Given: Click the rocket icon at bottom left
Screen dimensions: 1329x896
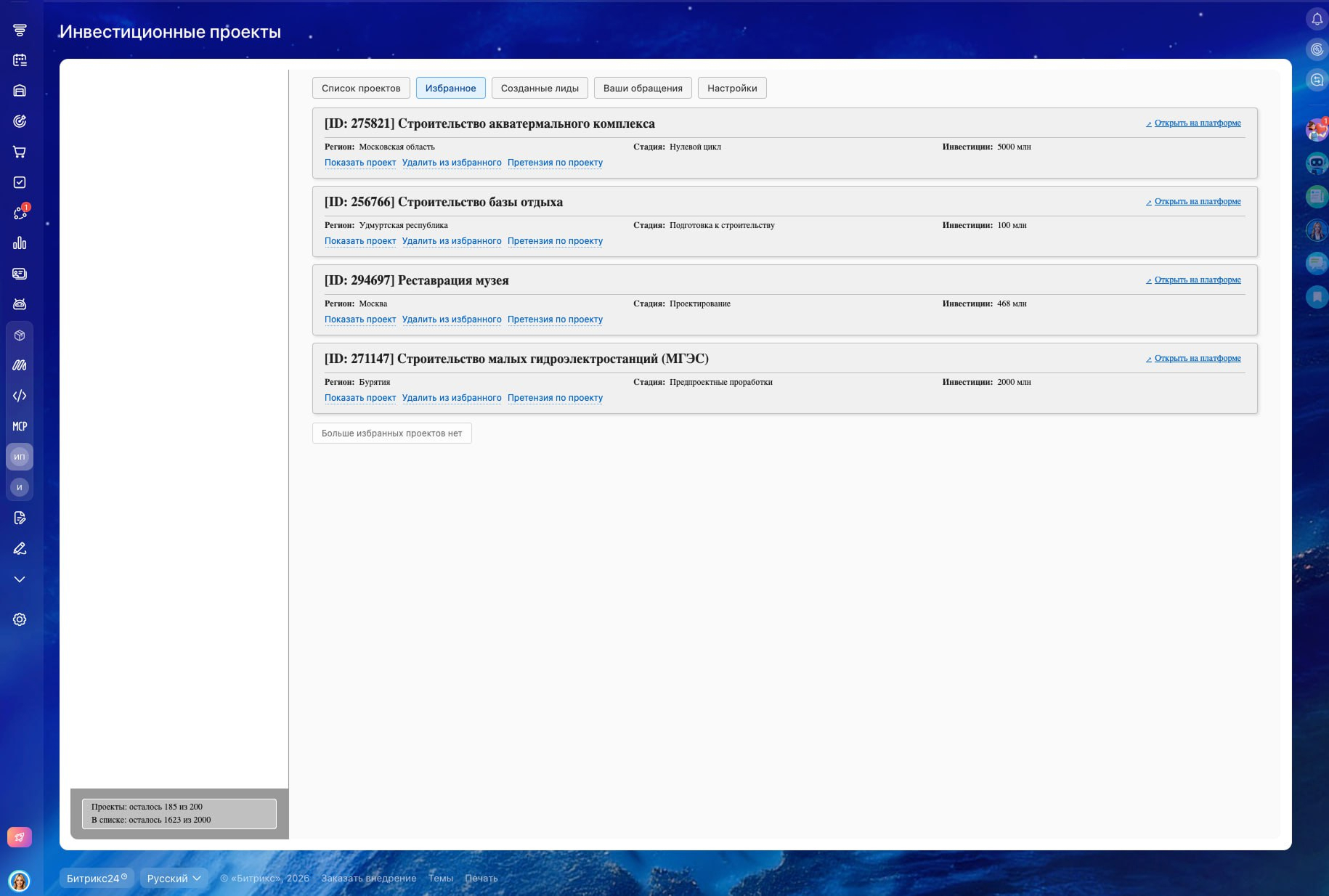Looking at the screenshot, I should 20,837.
